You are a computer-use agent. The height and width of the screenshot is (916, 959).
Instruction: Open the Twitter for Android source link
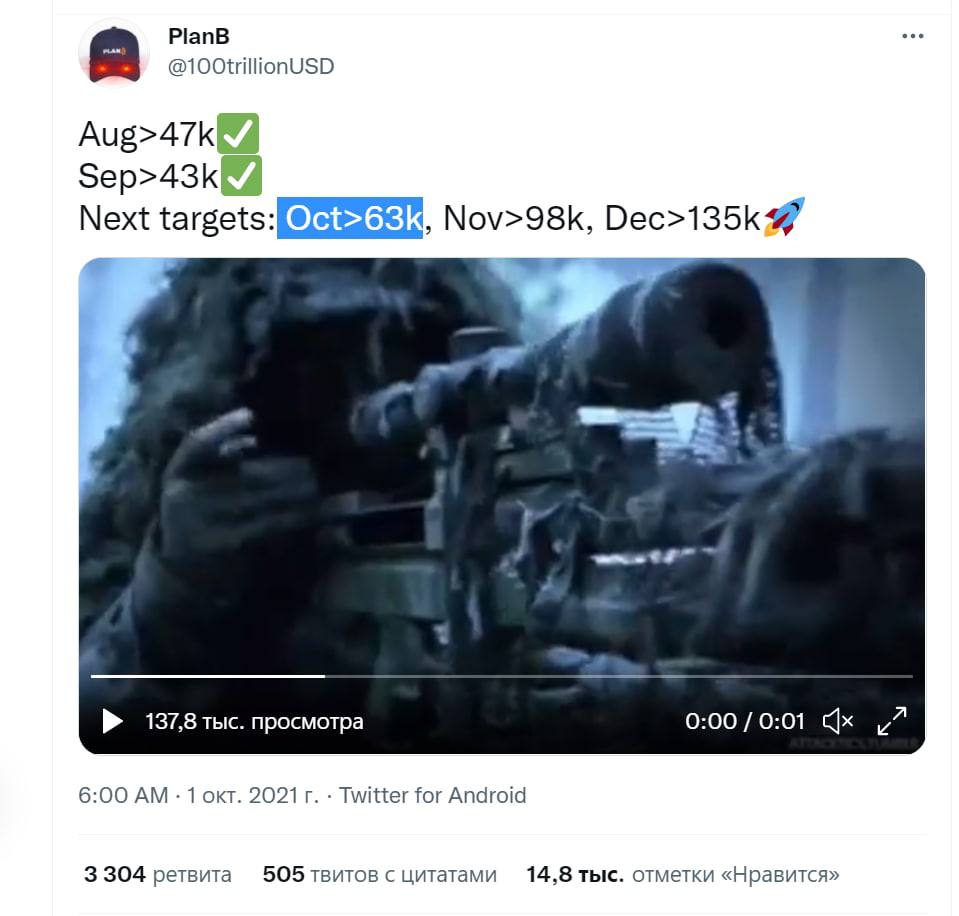[x=432, y=796]
